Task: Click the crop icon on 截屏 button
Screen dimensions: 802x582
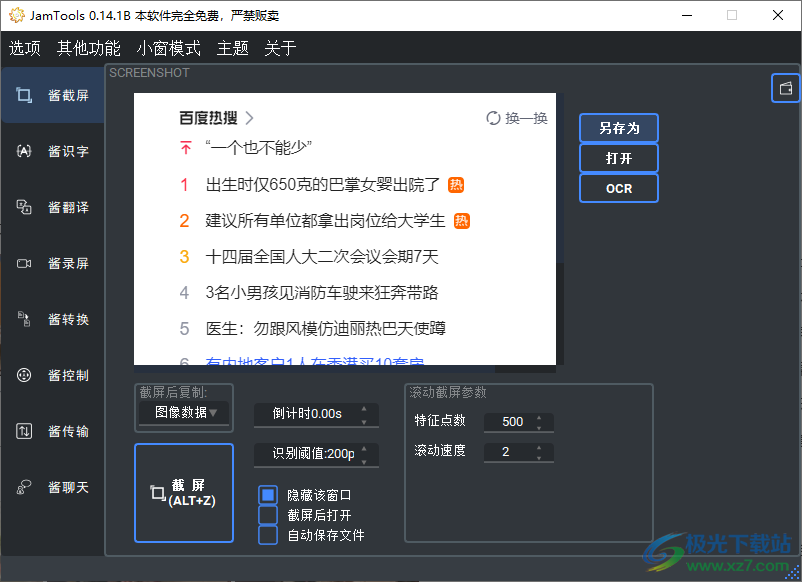Action: [158, 493]
